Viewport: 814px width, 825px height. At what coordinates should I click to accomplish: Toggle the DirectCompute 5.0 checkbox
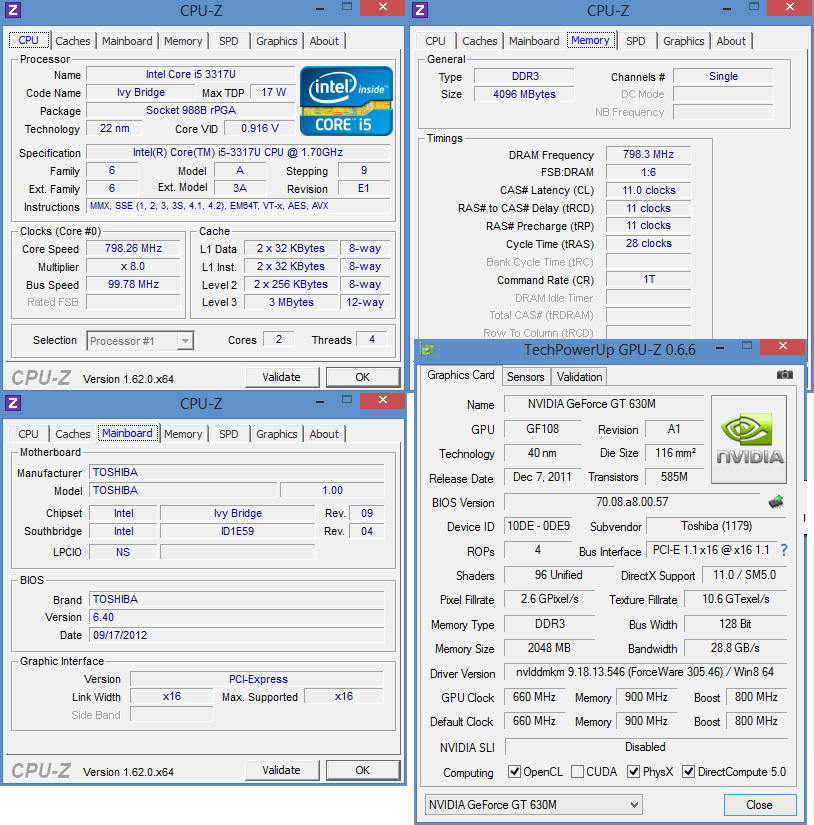[x=688, y=771]
